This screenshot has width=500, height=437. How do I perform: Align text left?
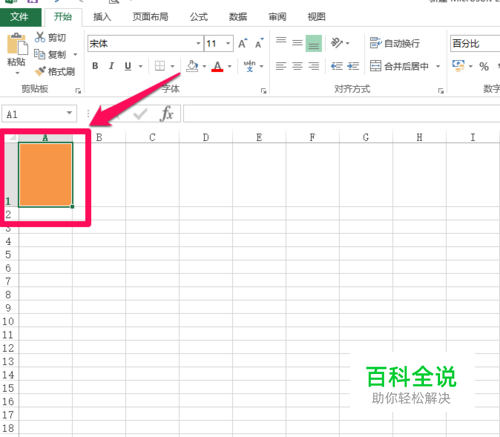281,66
